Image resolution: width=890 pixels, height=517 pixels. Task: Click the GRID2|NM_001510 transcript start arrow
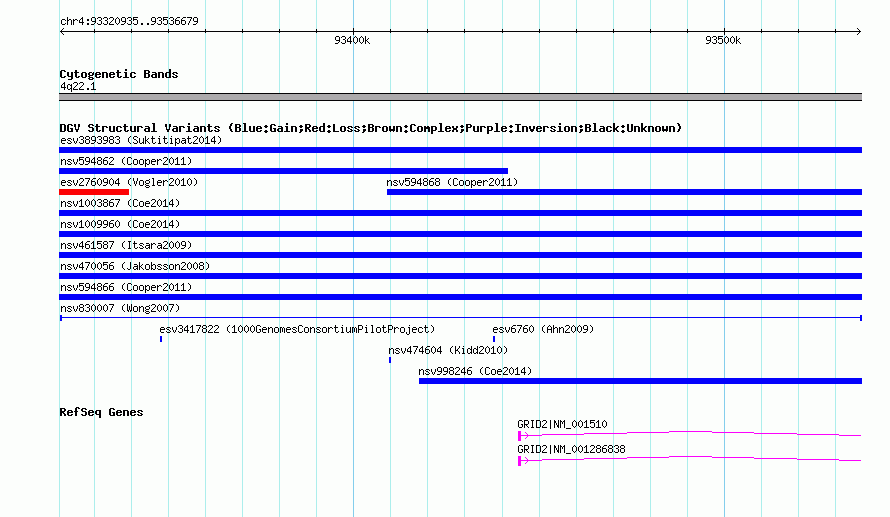click(x=523, y=436)
